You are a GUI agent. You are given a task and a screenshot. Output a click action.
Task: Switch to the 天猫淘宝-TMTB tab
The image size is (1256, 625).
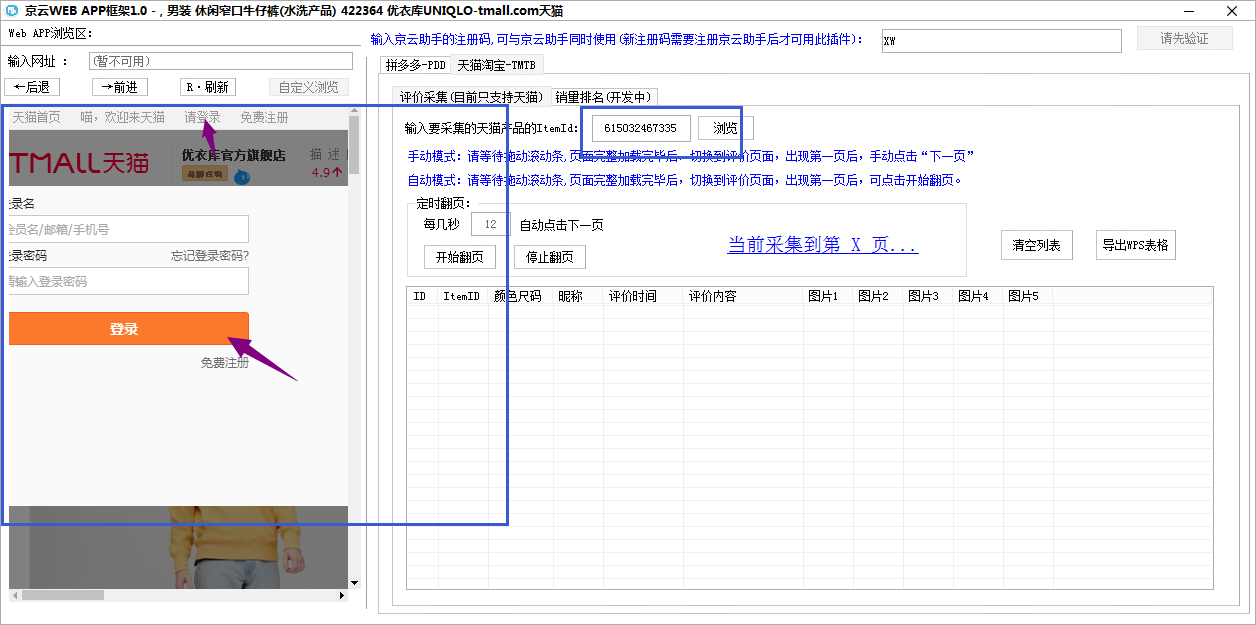(x=496, y=65)
